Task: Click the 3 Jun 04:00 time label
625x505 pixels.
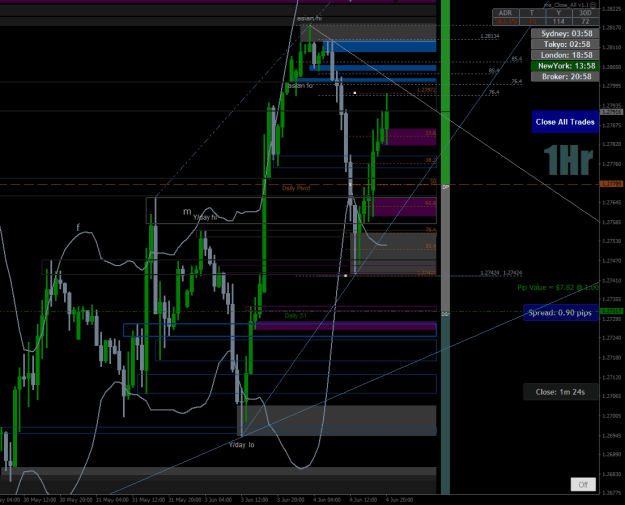Action: 218,500
